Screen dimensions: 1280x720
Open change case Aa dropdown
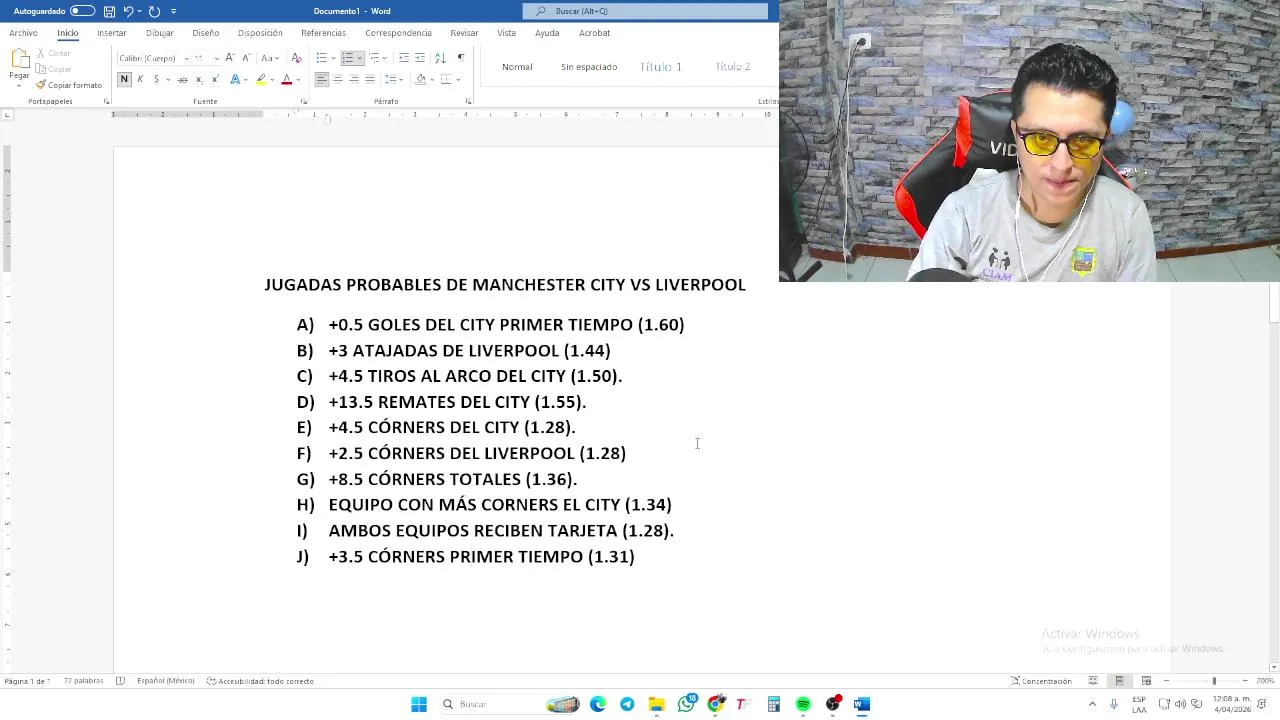point(270,57)
